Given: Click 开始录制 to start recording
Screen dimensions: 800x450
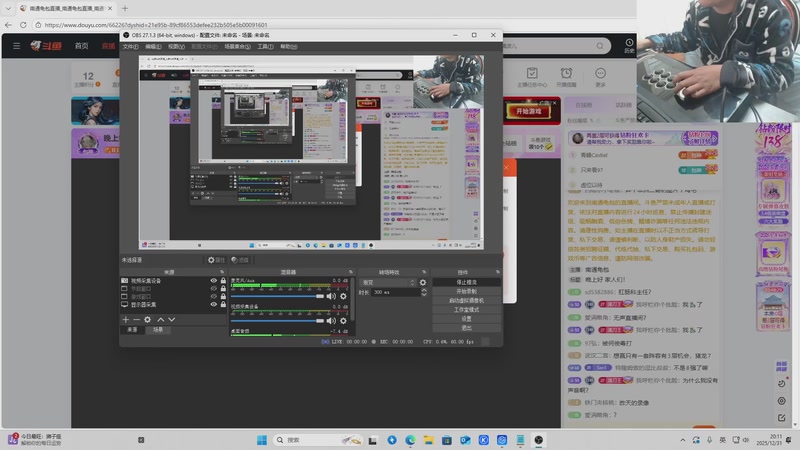Looking at the screenshot, I should click(x=466, y=291).
